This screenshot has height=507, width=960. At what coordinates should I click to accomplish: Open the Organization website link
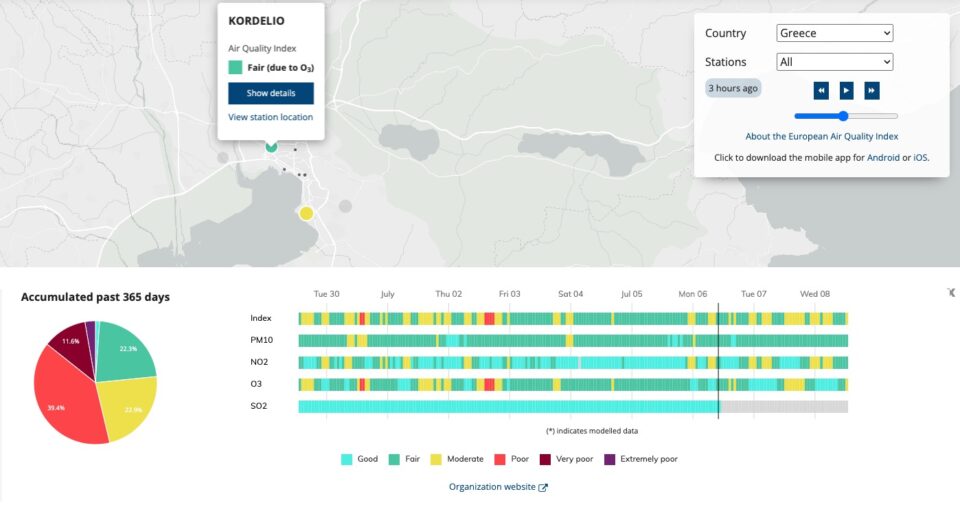[x=498, y=487]
